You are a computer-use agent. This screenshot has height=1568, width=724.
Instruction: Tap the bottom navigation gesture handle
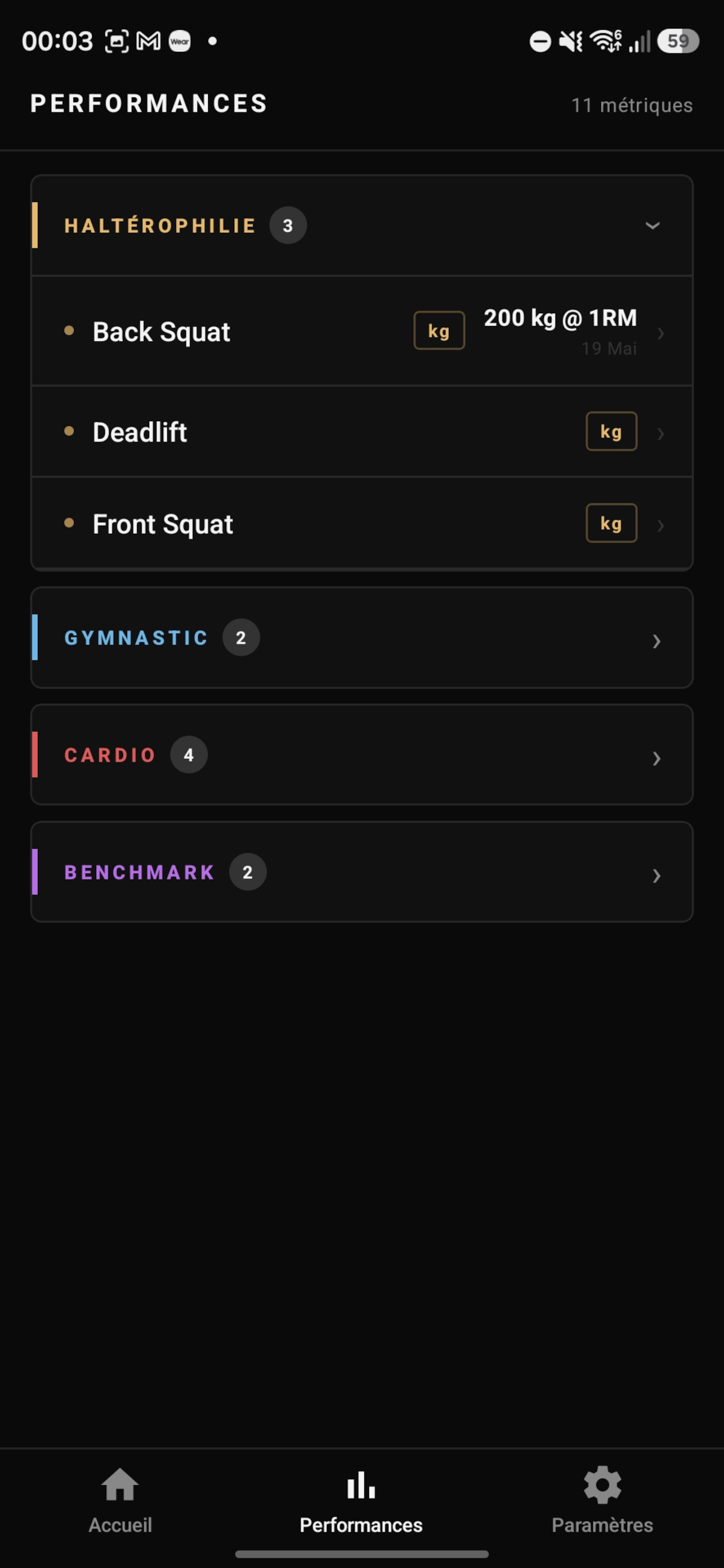coord(362,1554)
